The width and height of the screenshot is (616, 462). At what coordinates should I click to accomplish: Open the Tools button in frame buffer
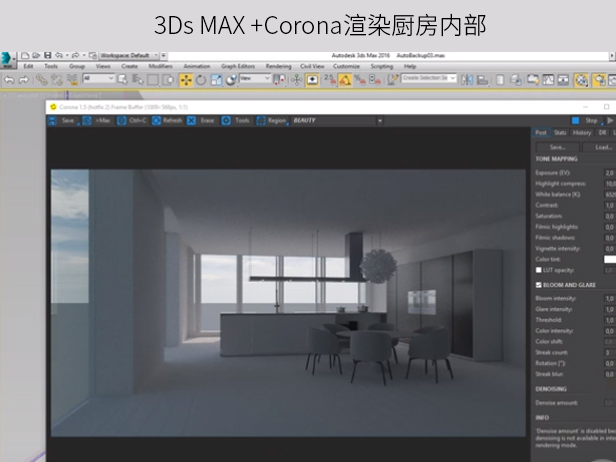tap(236, 120)
